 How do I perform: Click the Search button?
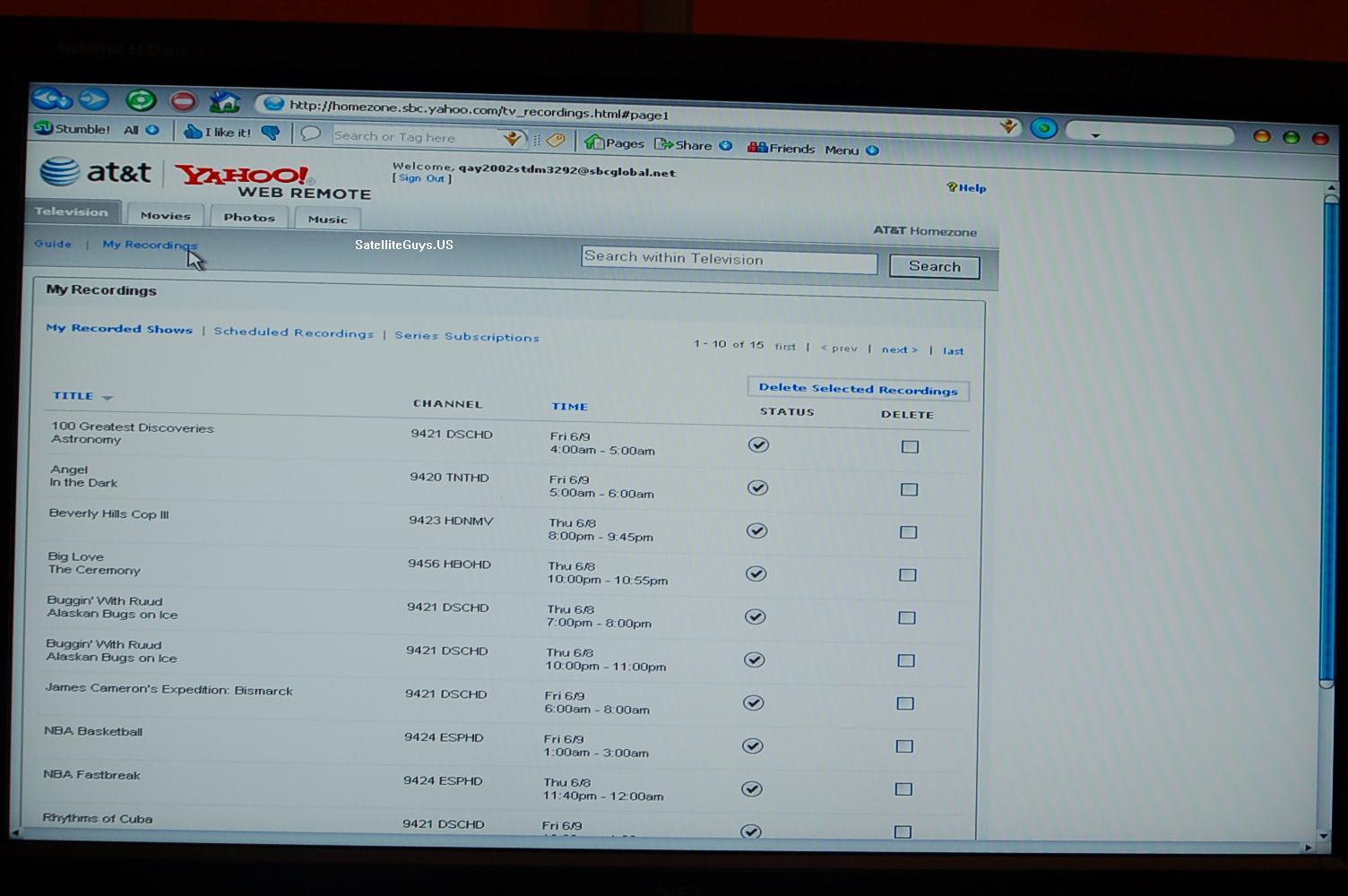tap(934, 266)
